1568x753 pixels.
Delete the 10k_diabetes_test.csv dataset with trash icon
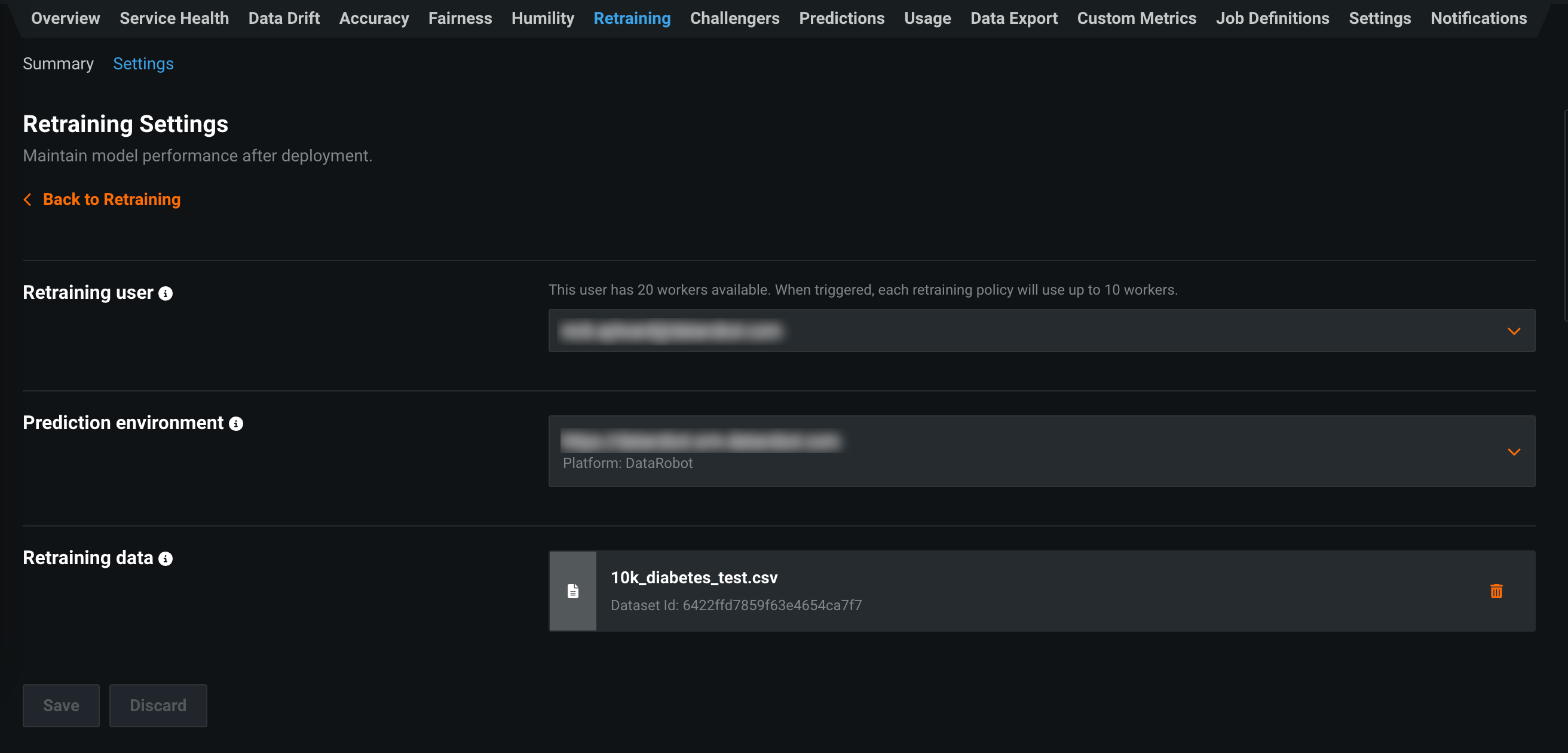tap(1496, 591)
